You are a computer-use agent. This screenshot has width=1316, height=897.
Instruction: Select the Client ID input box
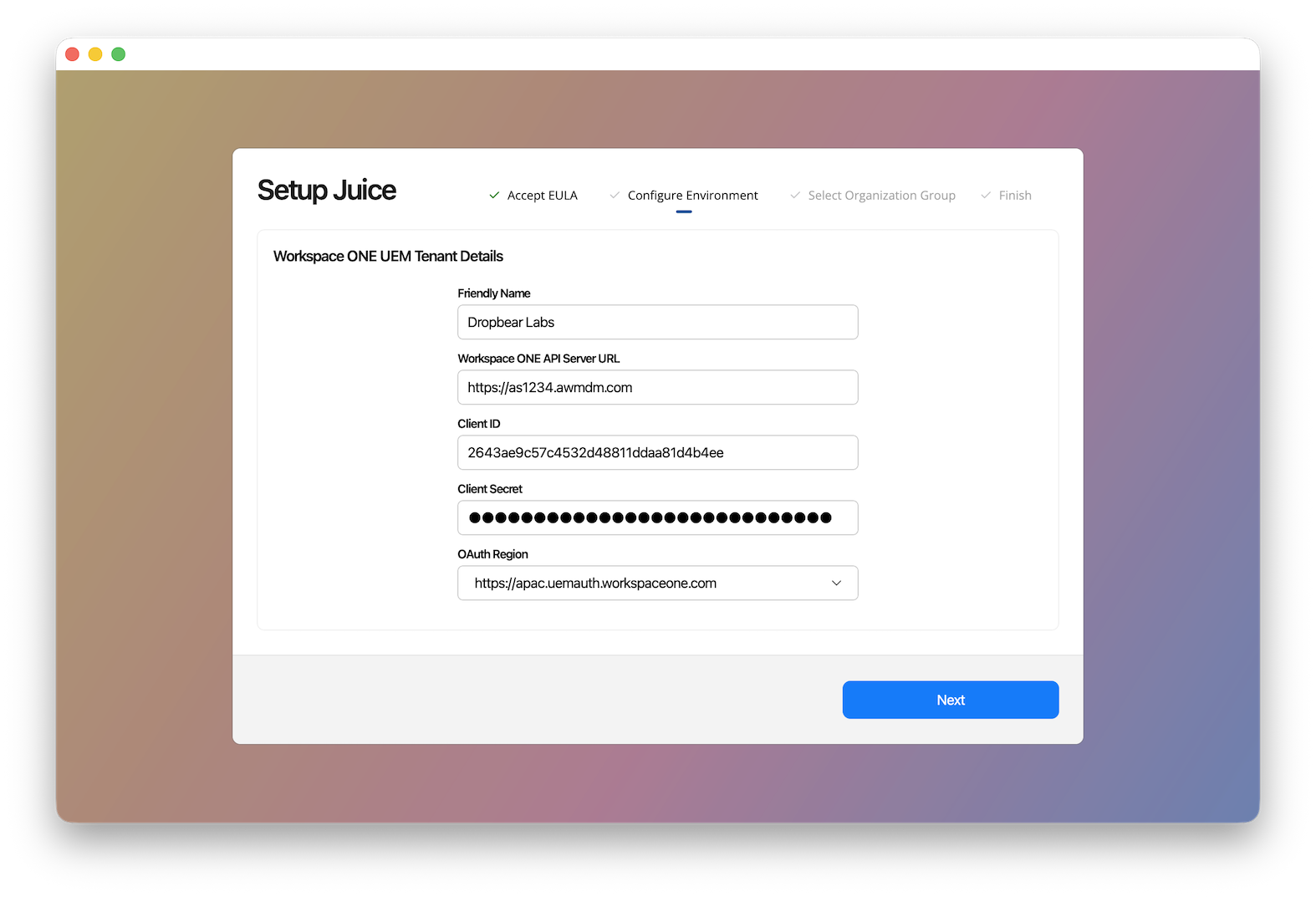657,453
